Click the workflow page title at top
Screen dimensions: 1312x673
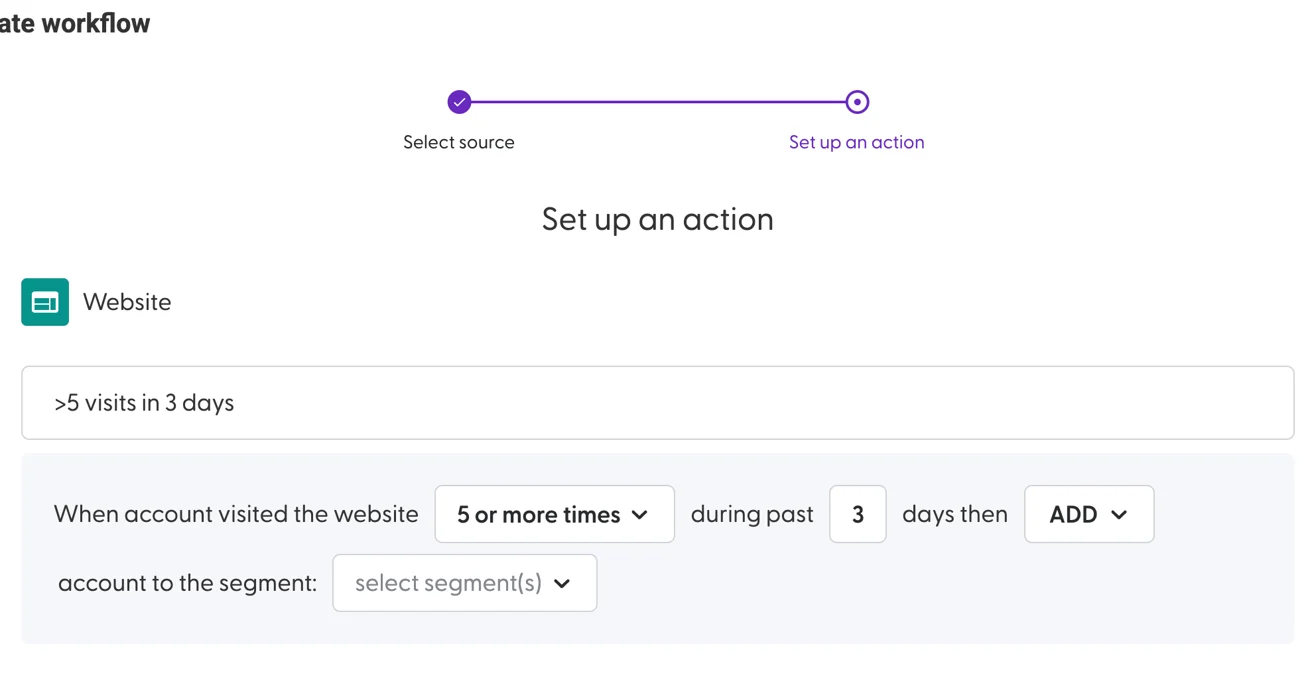coord(75,23)
